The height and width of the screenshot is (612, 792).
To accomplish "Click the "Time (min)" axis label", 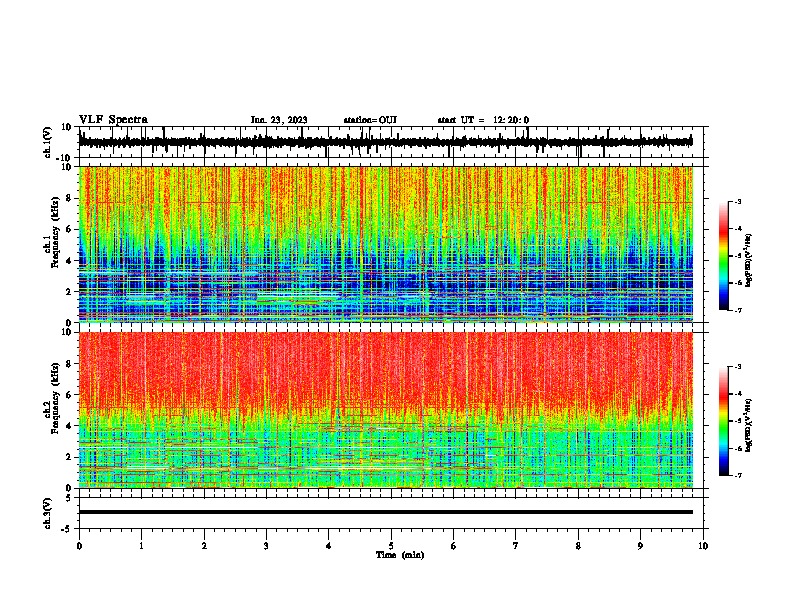I will click(400, 555).
